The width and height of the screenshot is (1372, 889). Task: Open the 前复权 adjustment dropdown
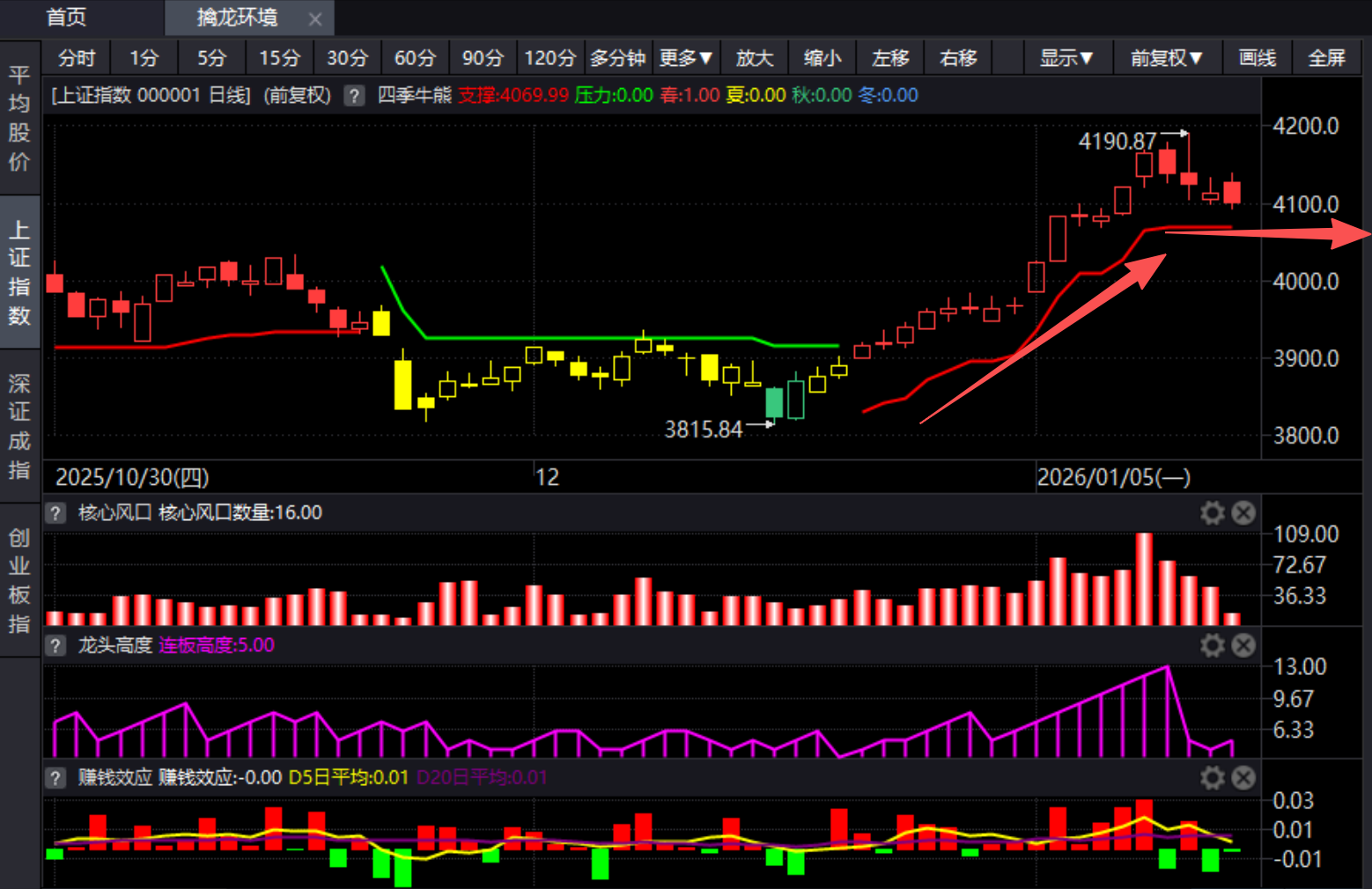point(1167,58)
